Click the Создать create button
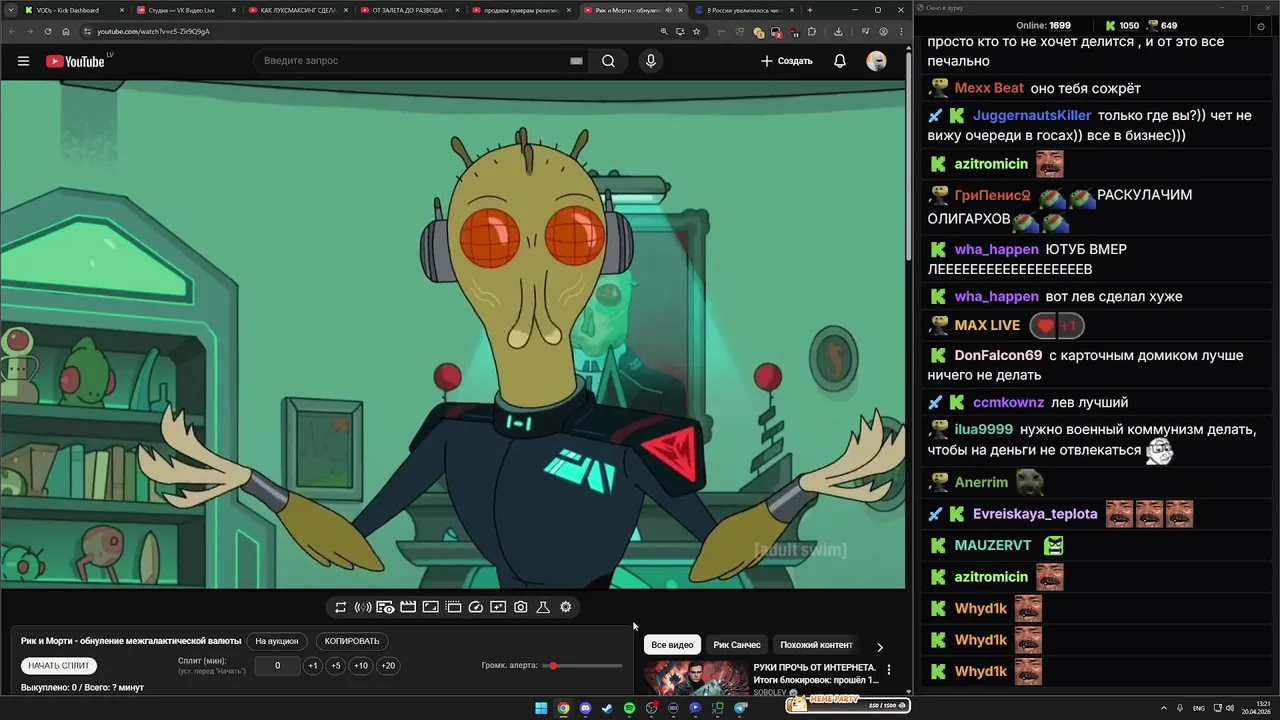The height and width of the screenshot is (720, 1280). (x=786, y=61)
